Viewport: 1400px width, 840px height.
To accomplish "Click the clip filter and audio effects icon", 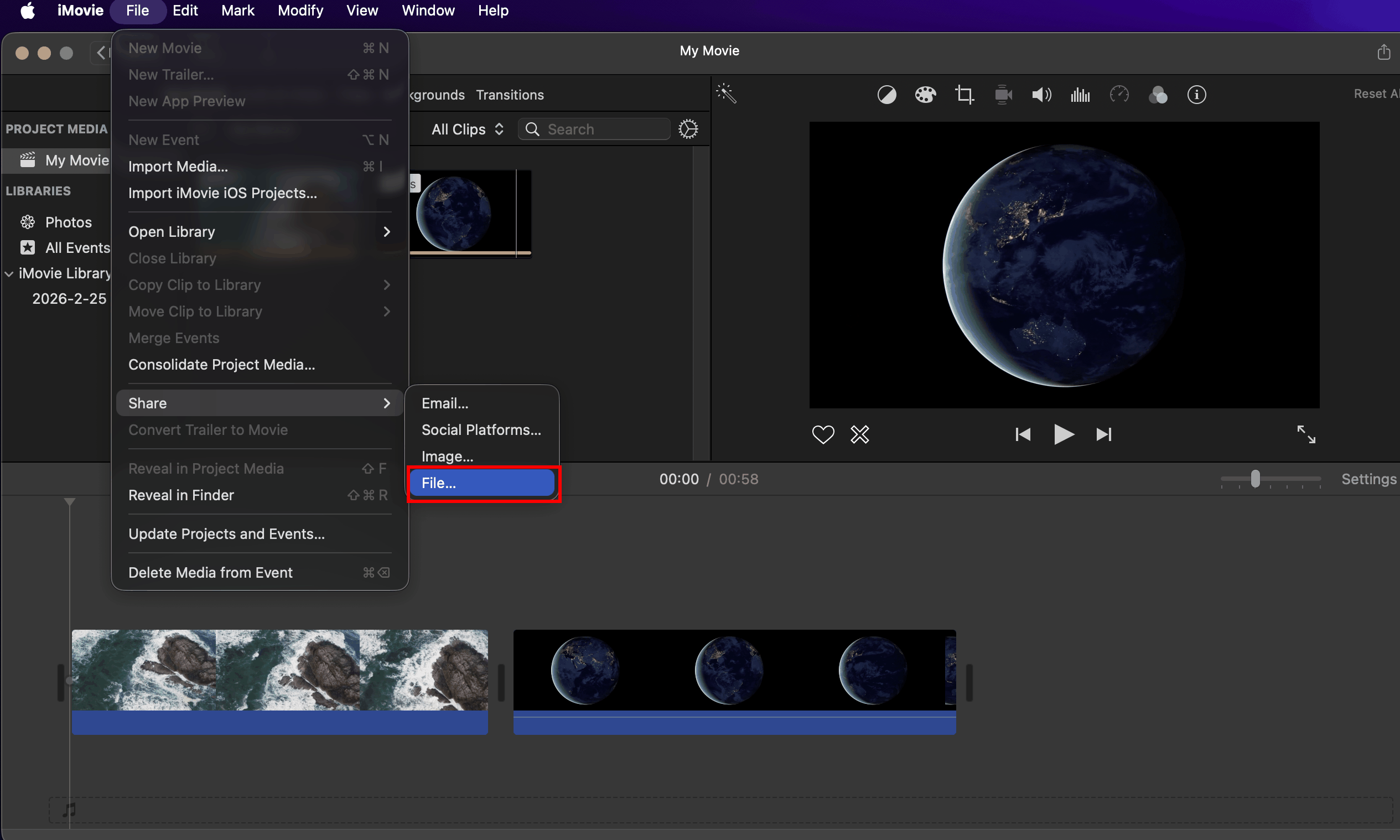I will tap(1158, 95).
